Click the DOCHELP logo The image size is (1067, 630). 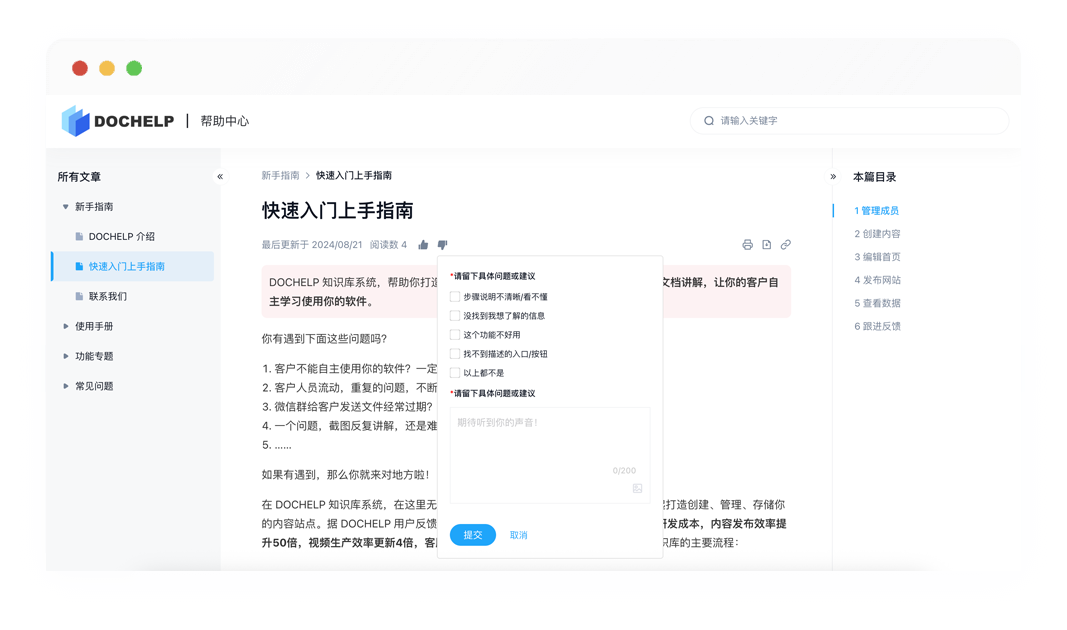click(118, 121)
